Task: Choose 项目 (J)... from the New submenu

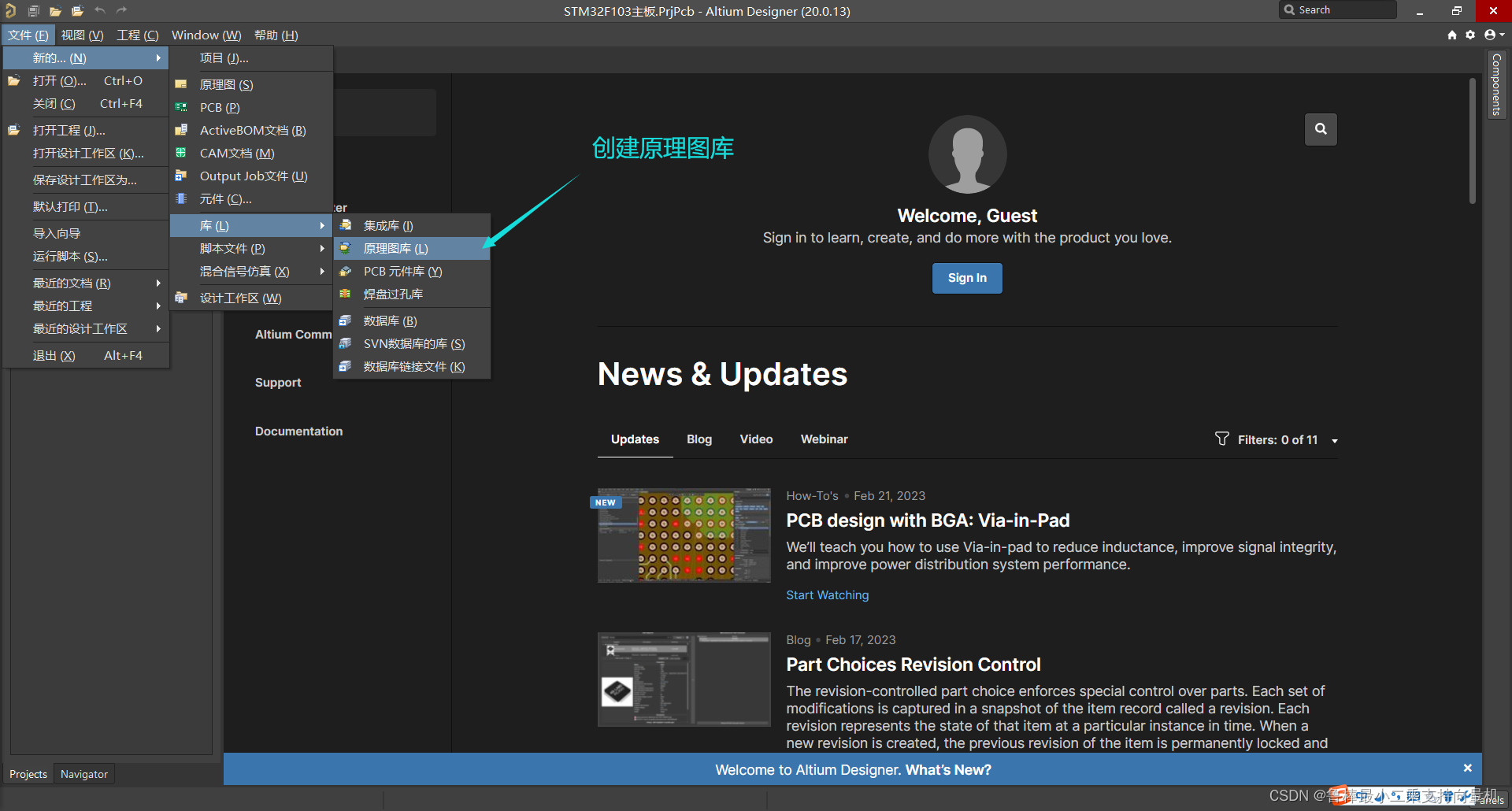Action: [251, 57]
